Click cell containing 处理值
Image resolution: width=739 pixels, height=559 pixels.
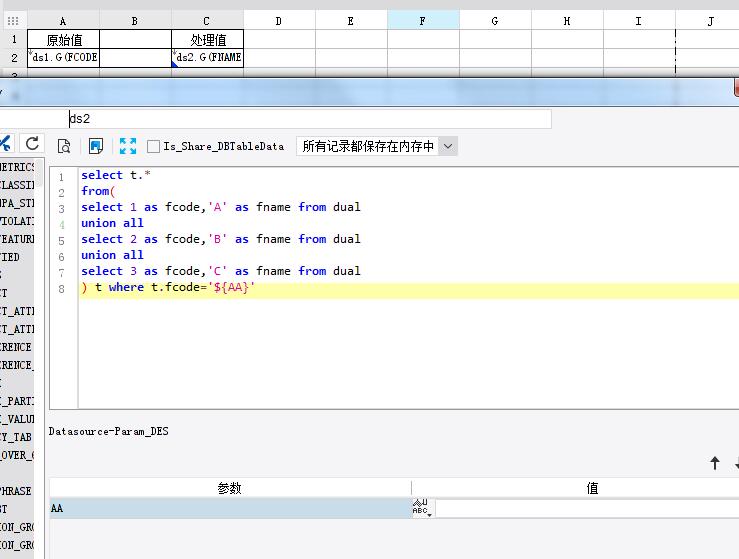pyautogui.click(x=207, y=39)
